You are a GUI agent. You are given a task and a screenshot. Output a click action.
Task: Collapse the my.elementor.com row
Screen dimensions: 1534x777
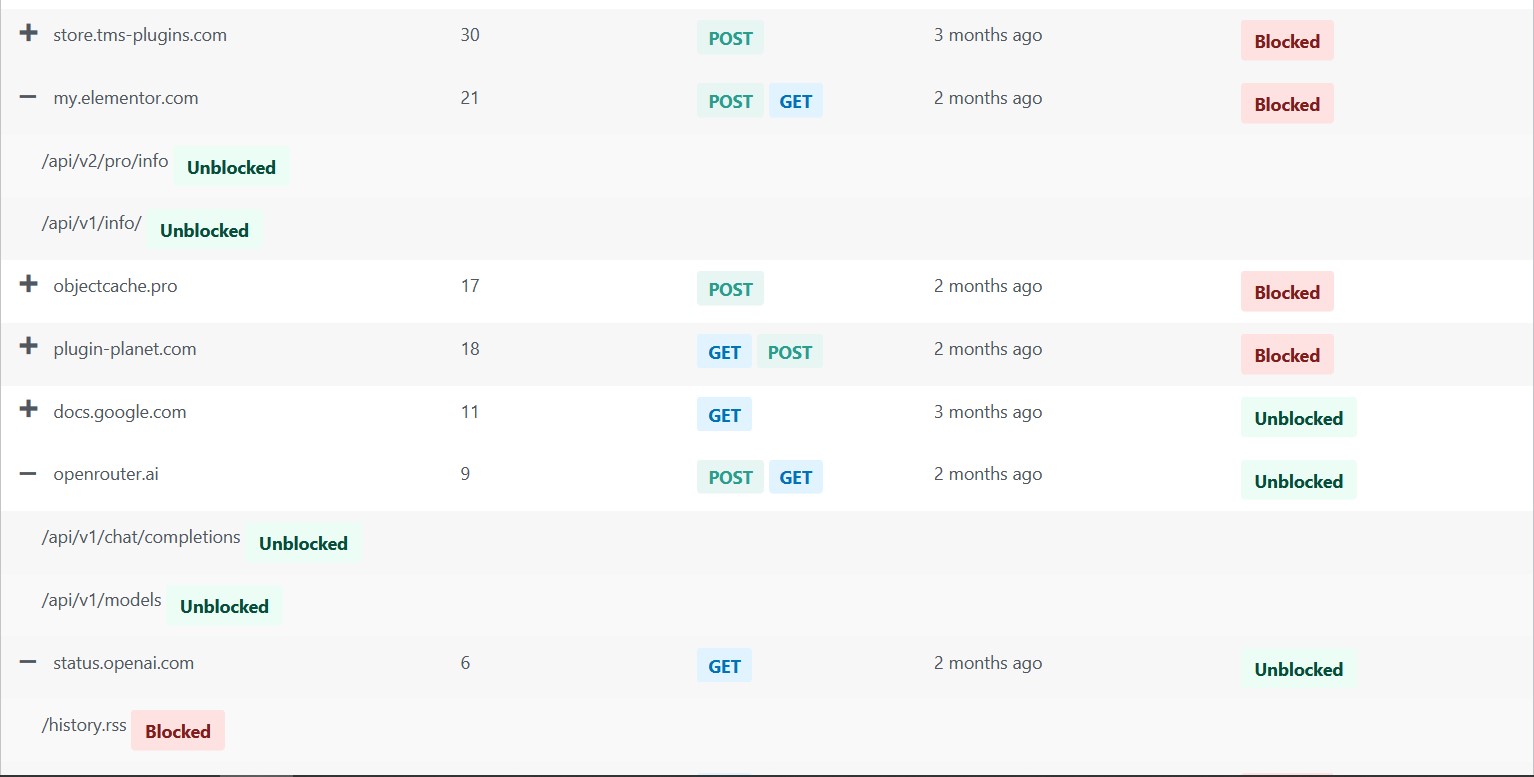[29, 98]
